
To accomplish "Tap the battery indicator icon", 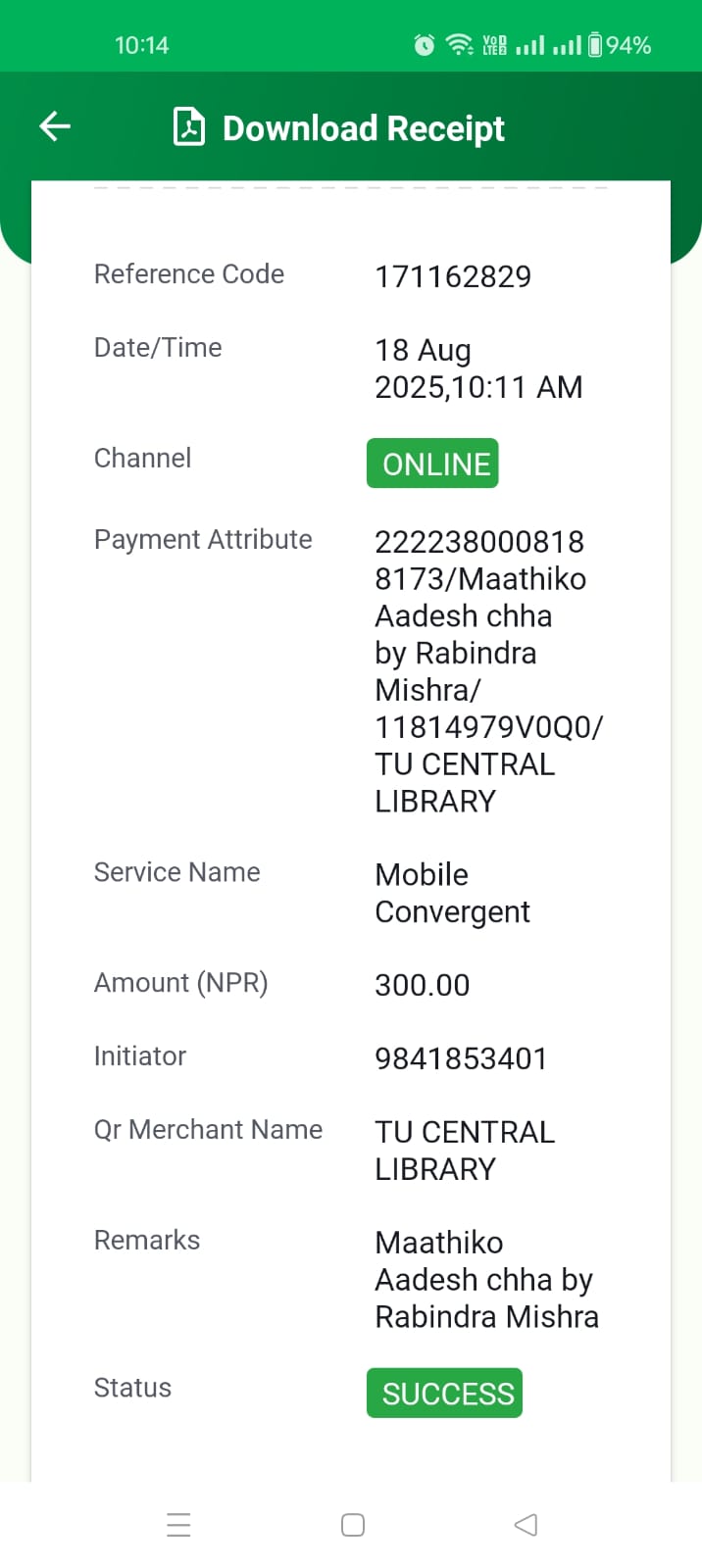I will coord(595,45).
